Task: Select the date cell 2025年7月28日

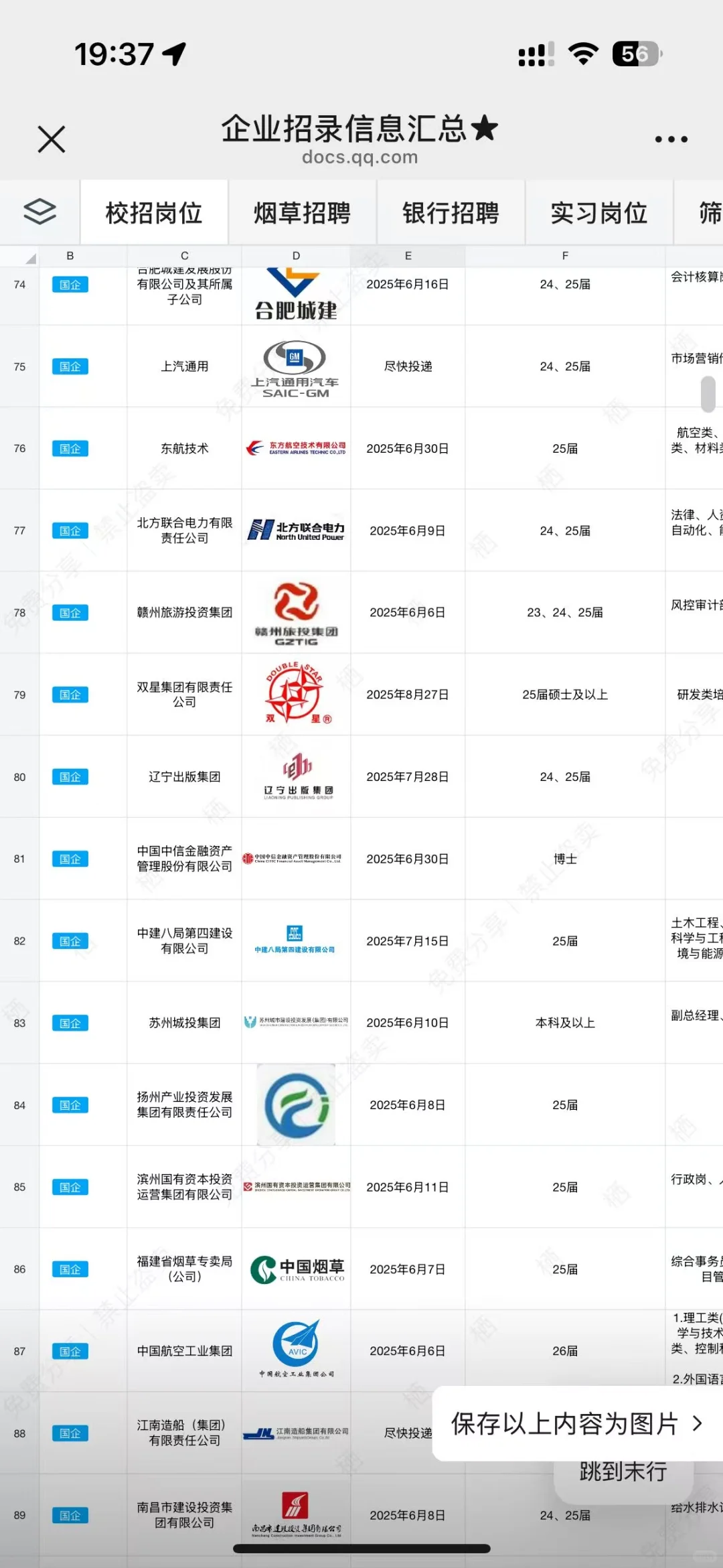Action: point(408,777)
